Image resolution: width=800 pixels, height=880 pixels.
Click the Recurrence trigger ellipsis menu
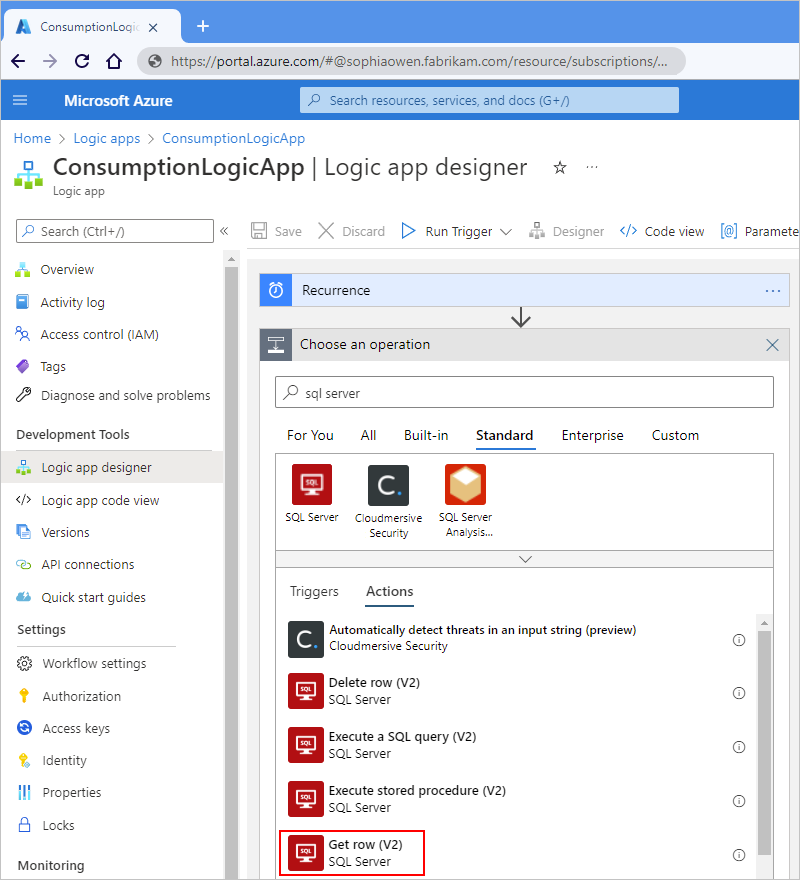772,291
